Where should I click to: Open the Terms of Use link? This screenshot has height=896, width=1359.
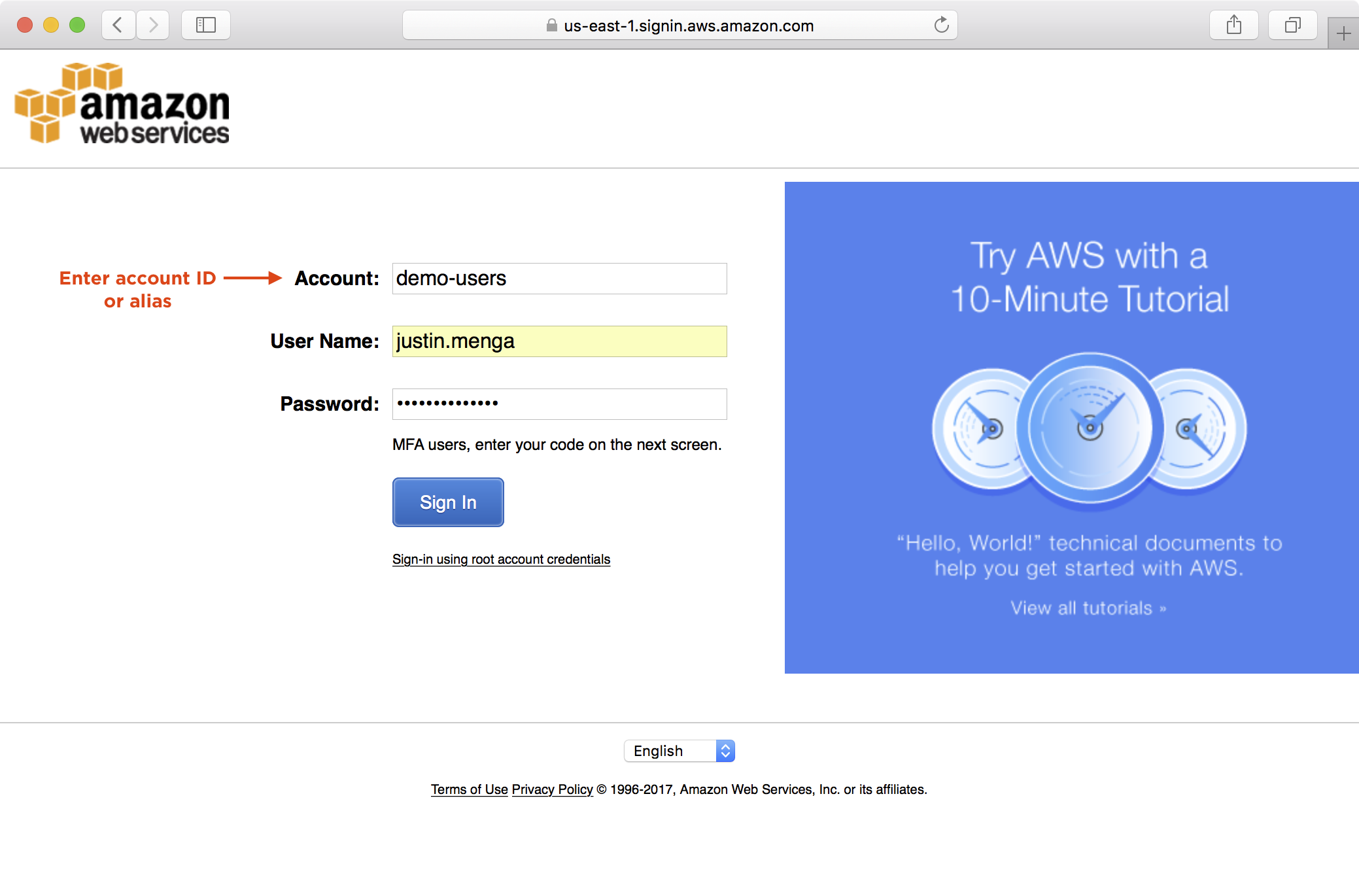[469, 789]
